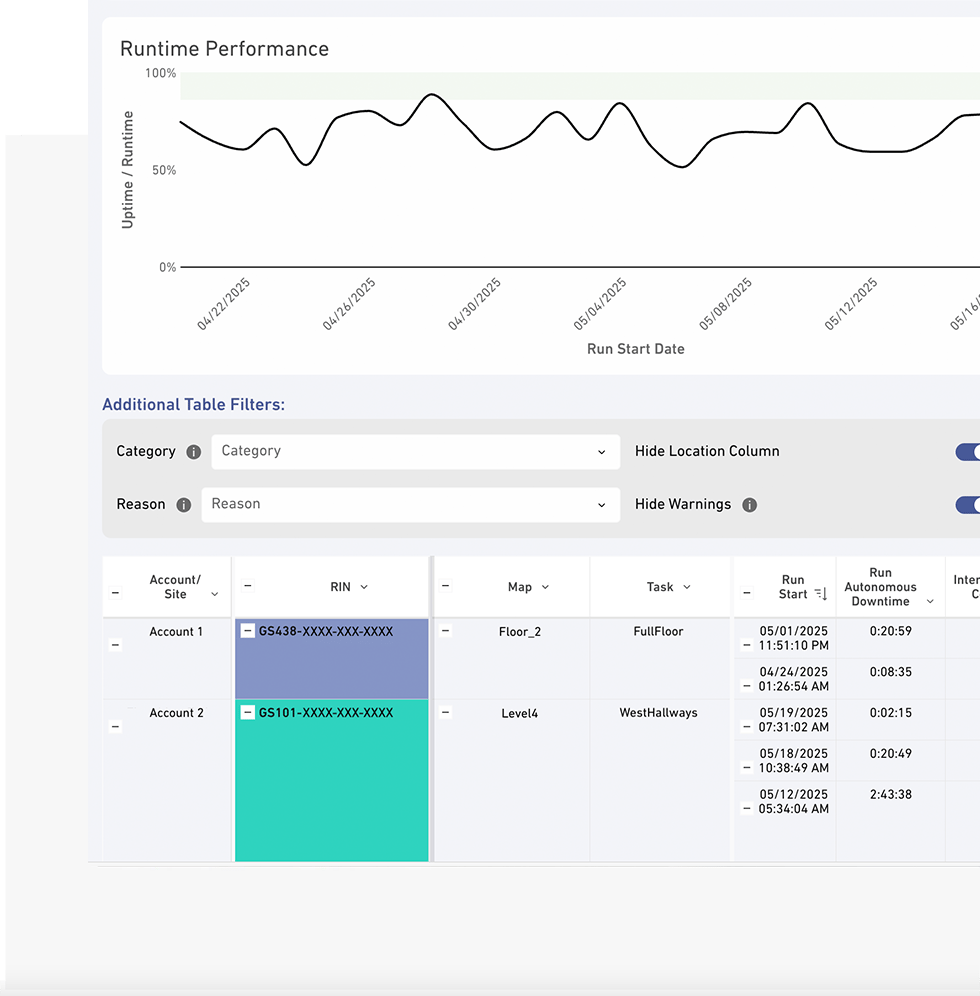Click the Reason info icon

pyautogui.click(x=184, y=505)
